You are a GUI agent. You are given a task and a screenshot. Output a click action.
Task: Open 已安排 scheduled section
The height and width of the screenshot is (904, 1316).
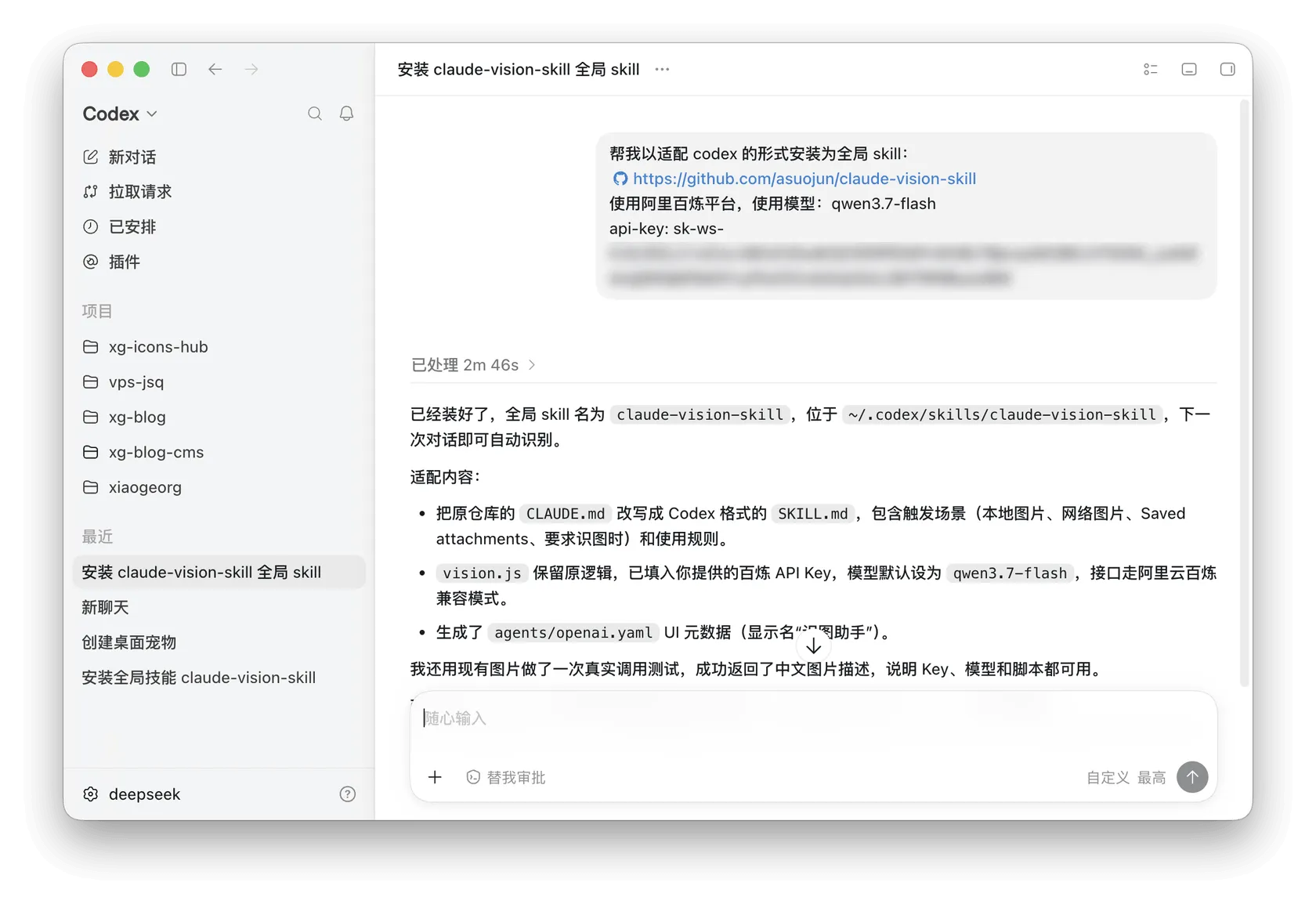[120, 226]
